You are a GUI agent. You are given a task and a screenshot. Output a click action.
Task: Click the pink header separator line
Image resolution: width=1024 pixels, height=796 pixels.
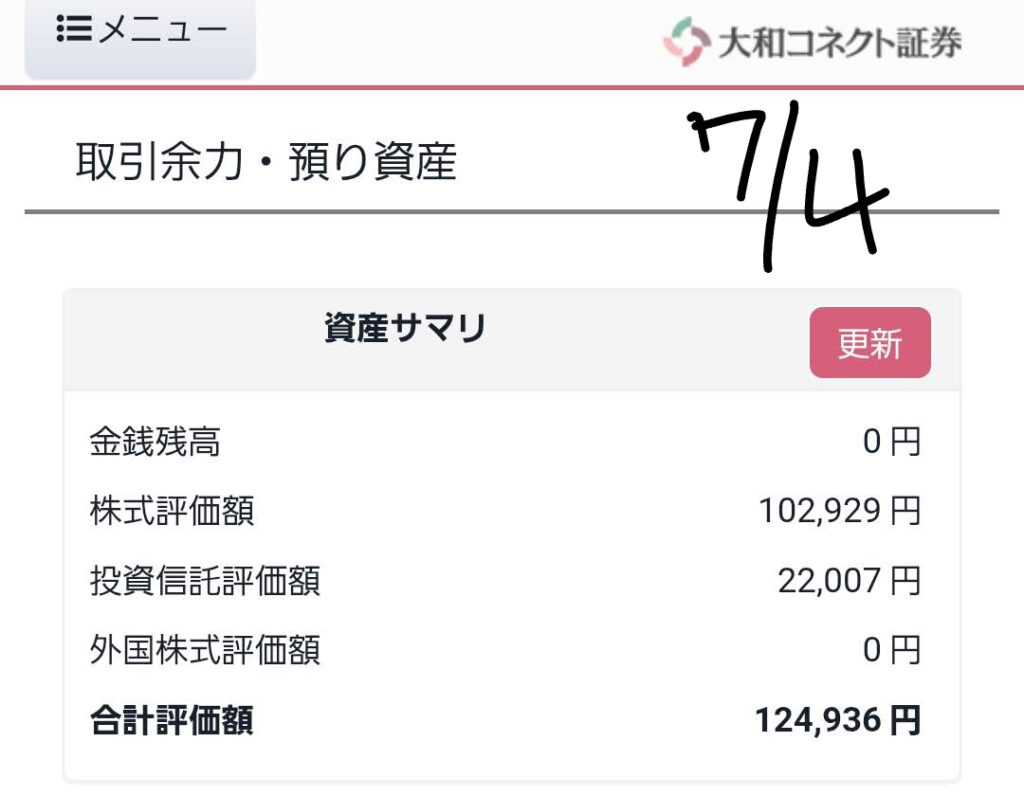click(512, 87)
